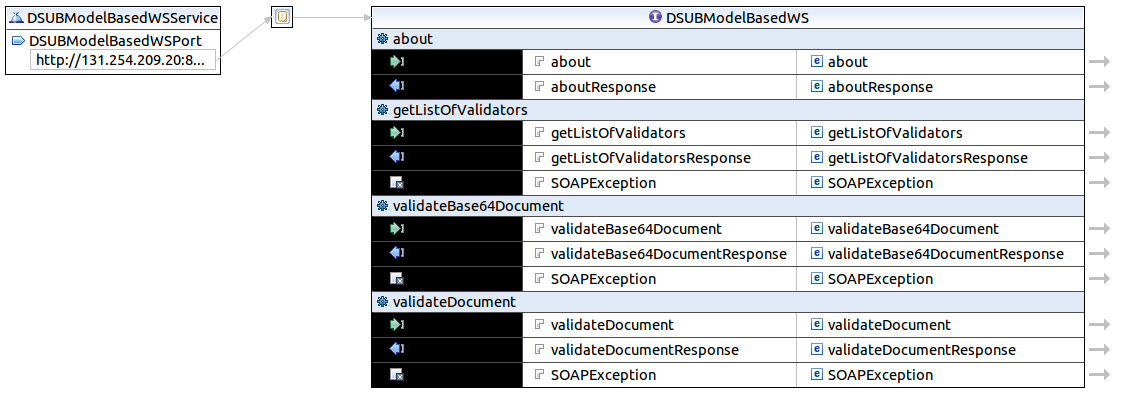Screen dimensions: 1128x403
Task: Click the DSUBModelBasedWS port type interface icon
Action: (655, 17)
